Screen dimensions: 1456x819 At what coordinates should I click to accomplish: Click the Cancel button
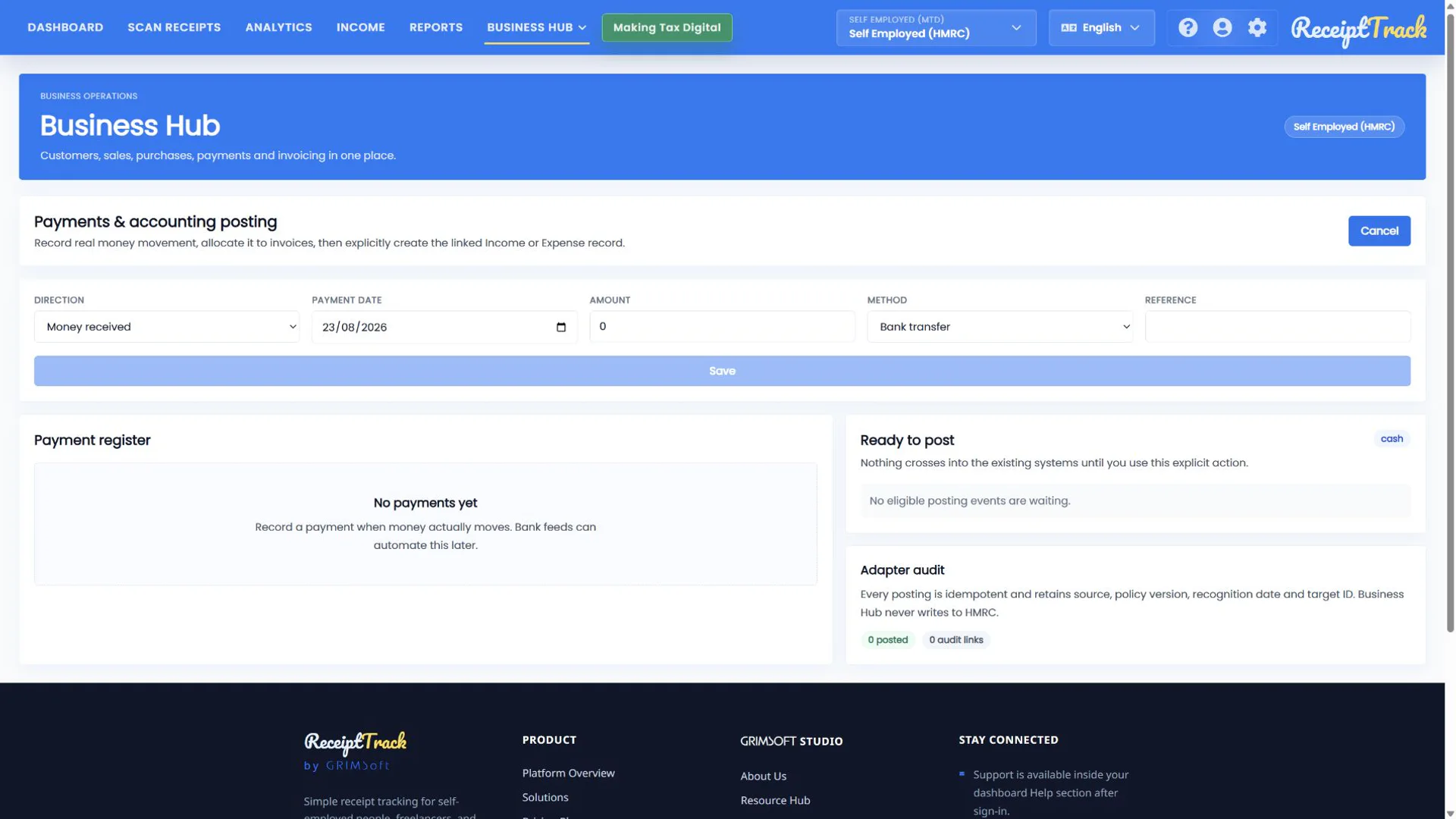(x=1379, y=231)
